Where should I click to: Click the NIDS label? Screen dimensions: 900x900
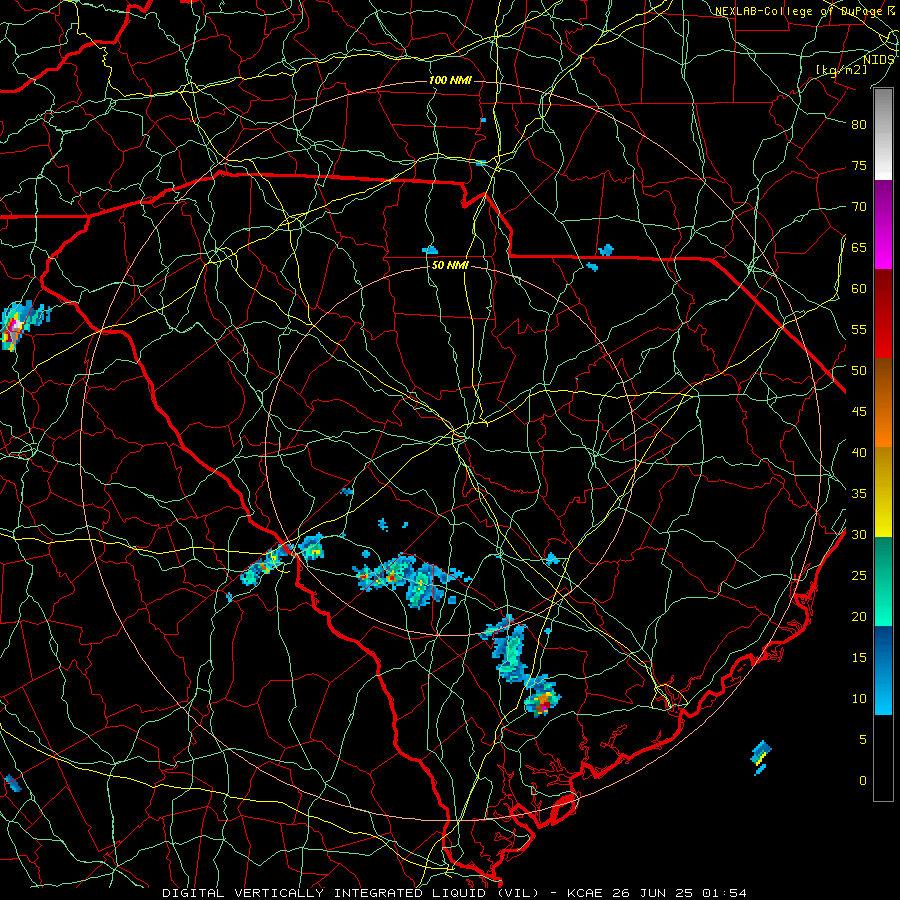point(878,60)
